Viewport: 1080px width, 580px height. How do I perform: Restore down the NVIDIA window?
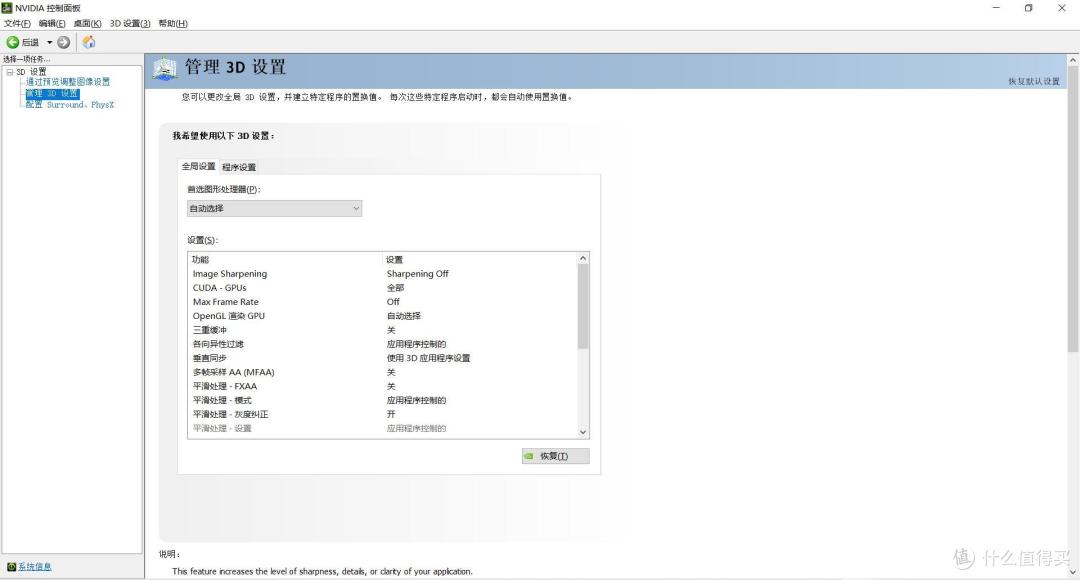pos(1028,8)
